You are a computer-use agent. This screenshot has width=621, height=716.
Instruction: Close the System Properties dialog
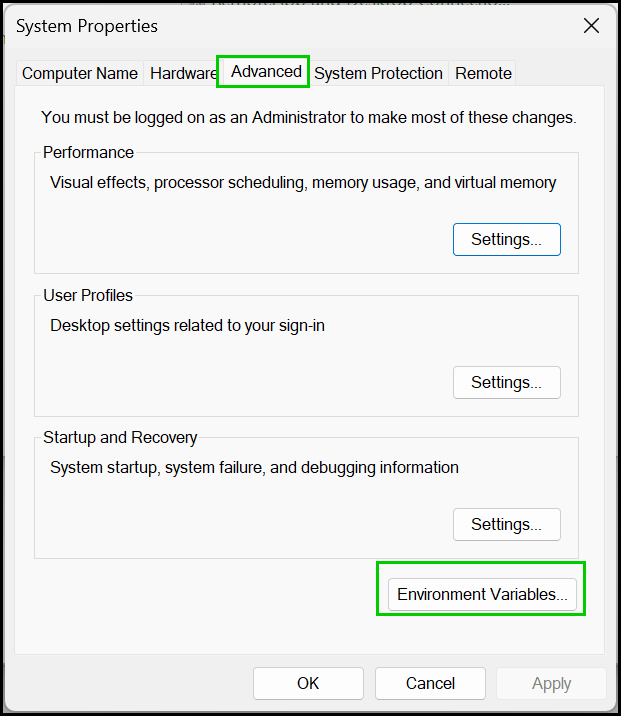point(591,26)
